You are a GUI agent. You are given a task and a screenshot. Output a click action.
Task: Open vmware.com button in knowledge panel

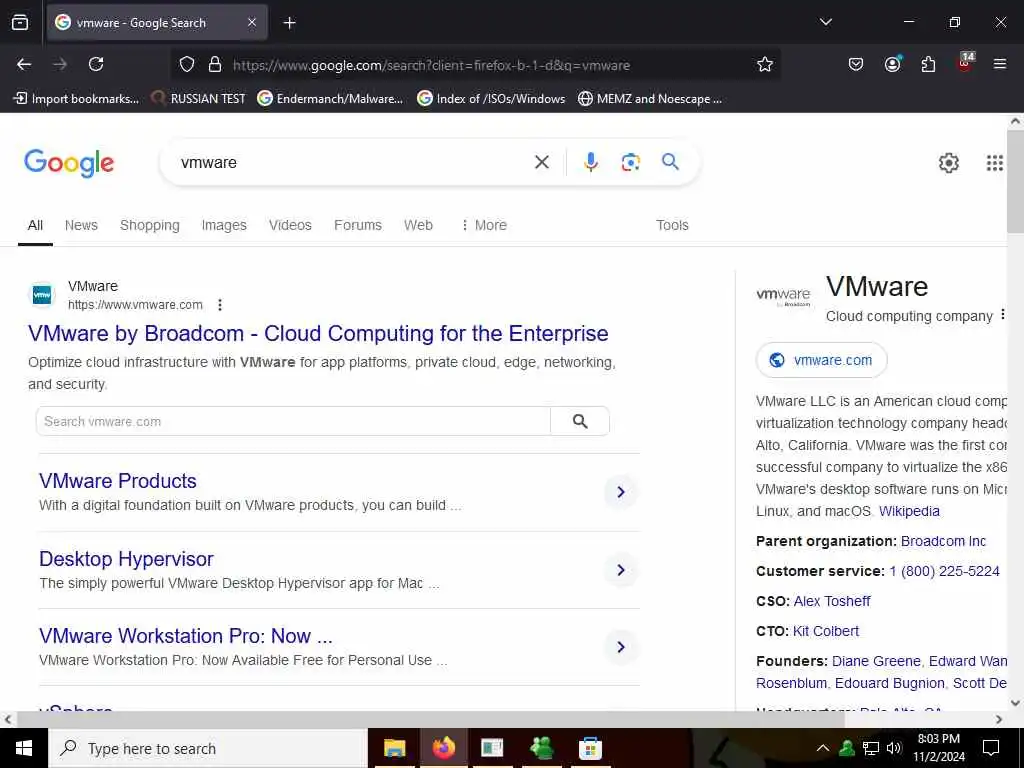pos(821,360)
